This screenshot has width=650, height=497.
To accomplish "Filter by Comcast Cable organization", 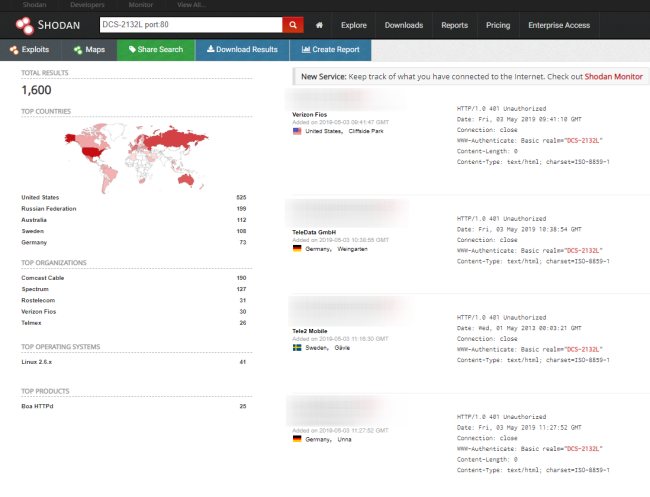I will point(43,278).
